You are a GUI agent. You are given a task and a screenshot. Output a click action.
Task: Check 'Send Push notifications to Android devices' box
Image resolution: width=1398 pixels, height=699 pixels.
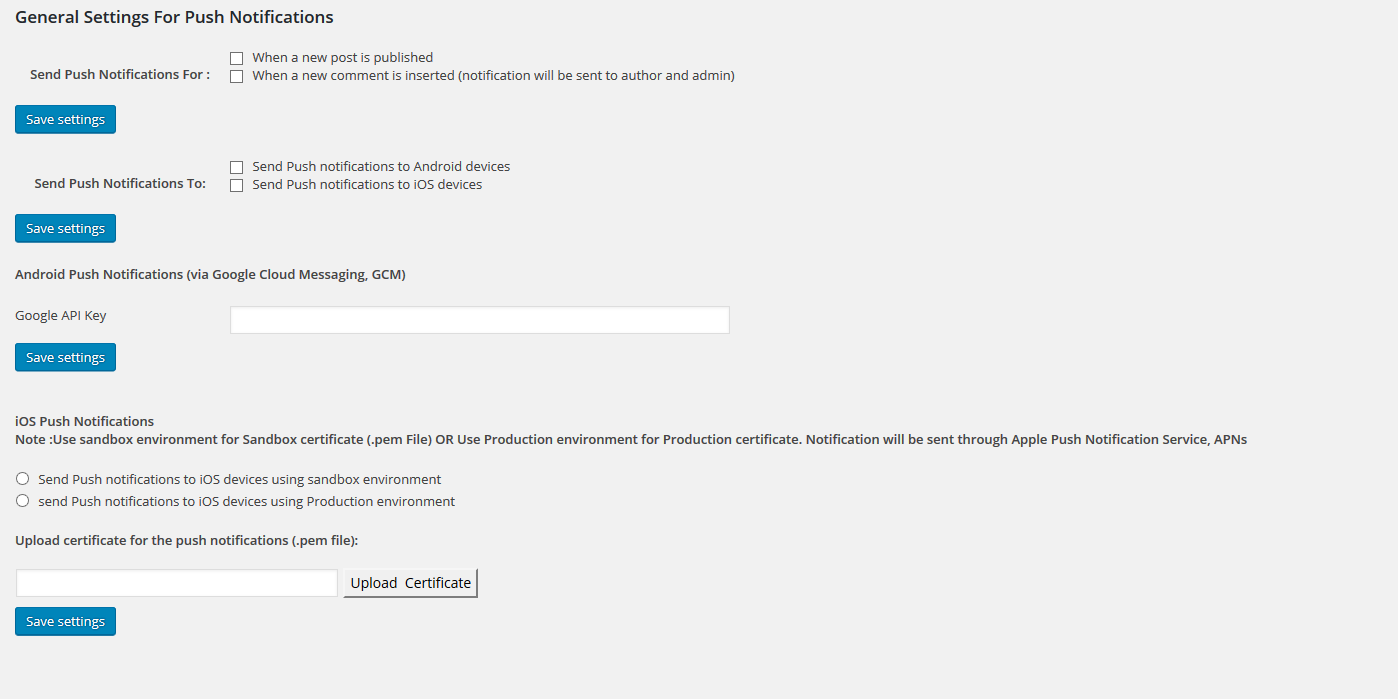point(237,167)
